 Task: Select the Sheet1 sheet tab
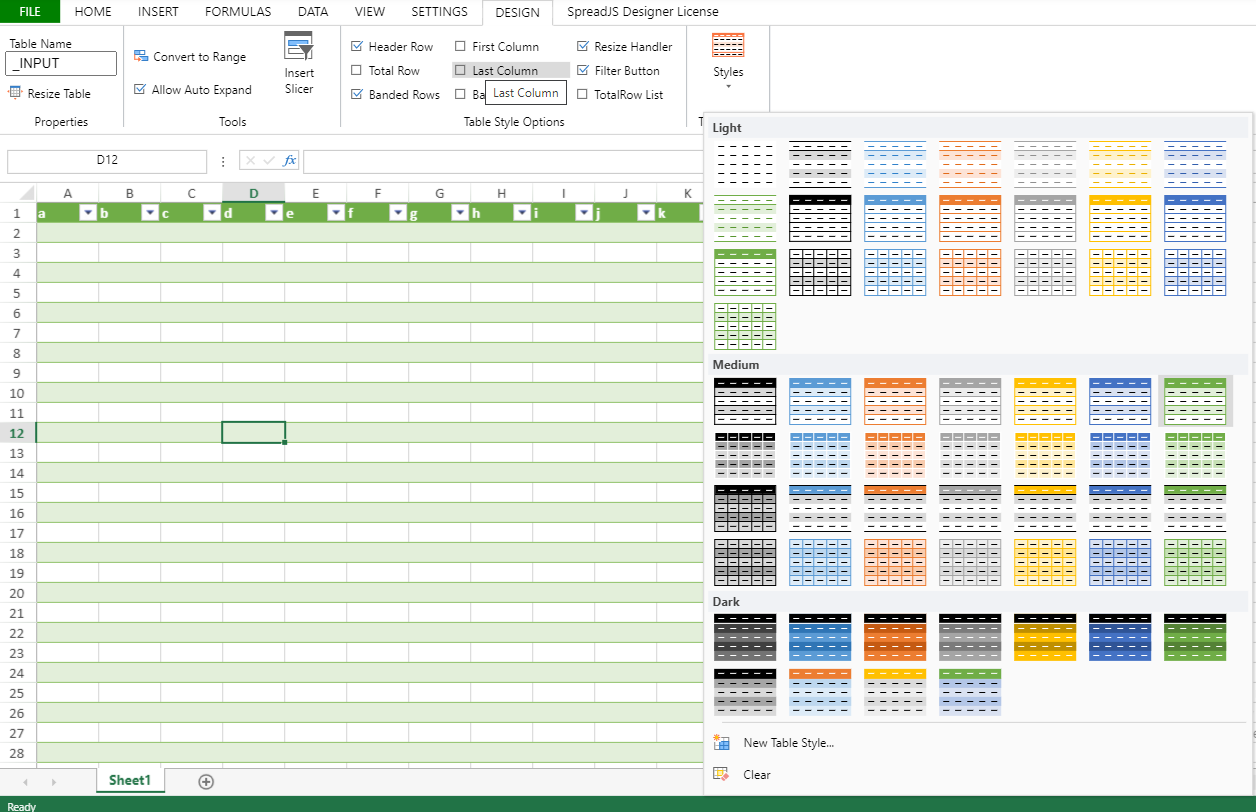click(x=130, y=780)
